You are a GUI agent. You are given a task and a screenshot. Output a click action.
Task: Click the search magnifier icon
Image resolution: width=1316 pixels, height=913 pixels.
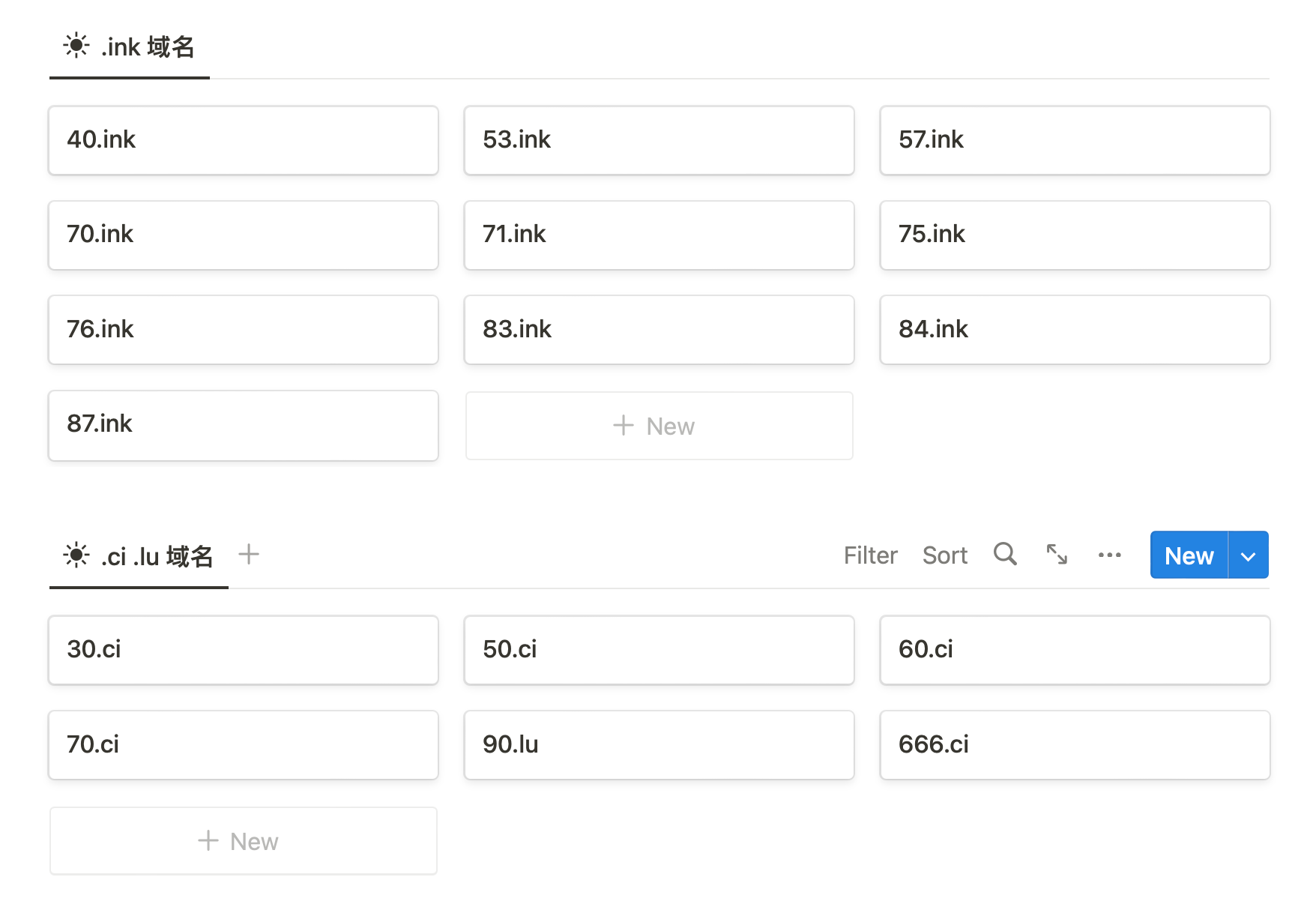point(1005,555)
